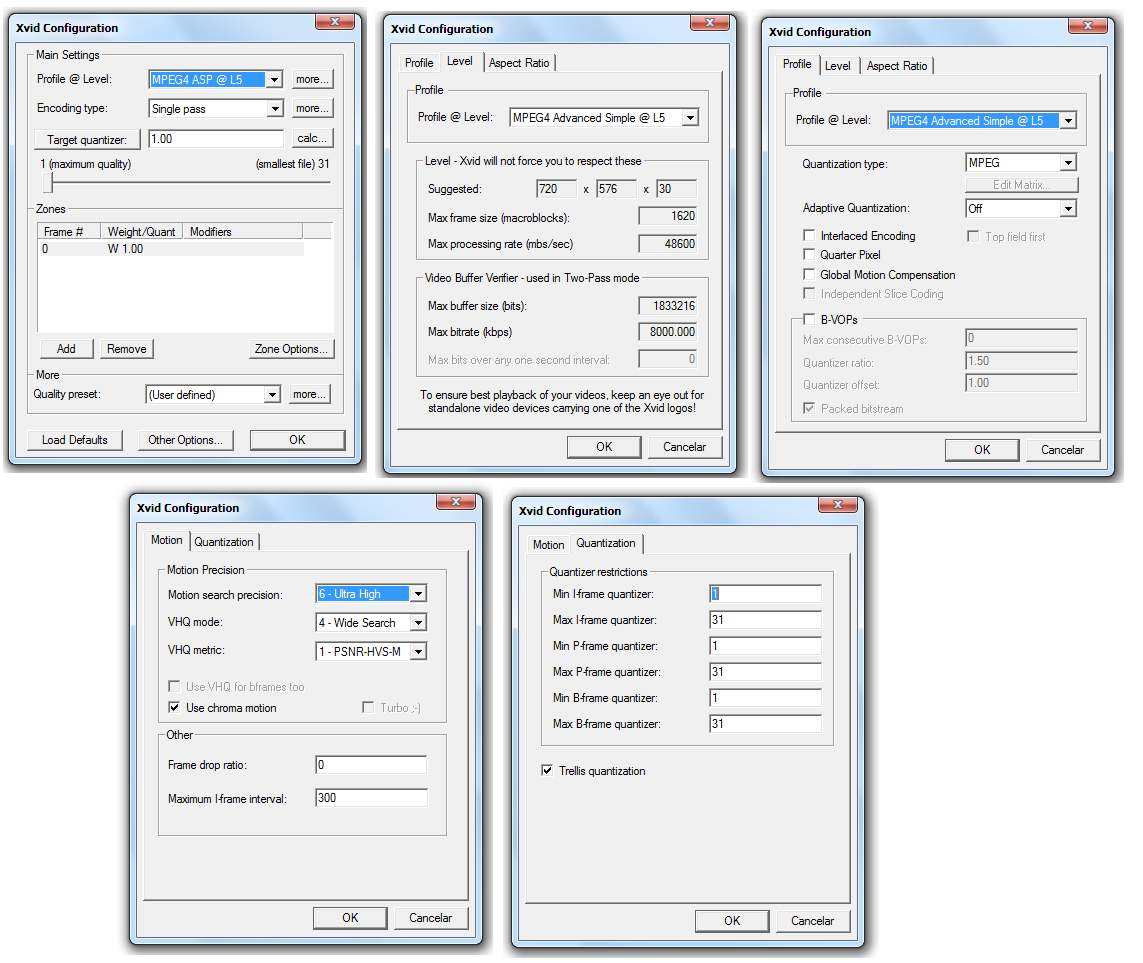1143x963 pixels.
Task: Click Cancelar in the Motion Precision window
Action: click(x=431, y=918)
